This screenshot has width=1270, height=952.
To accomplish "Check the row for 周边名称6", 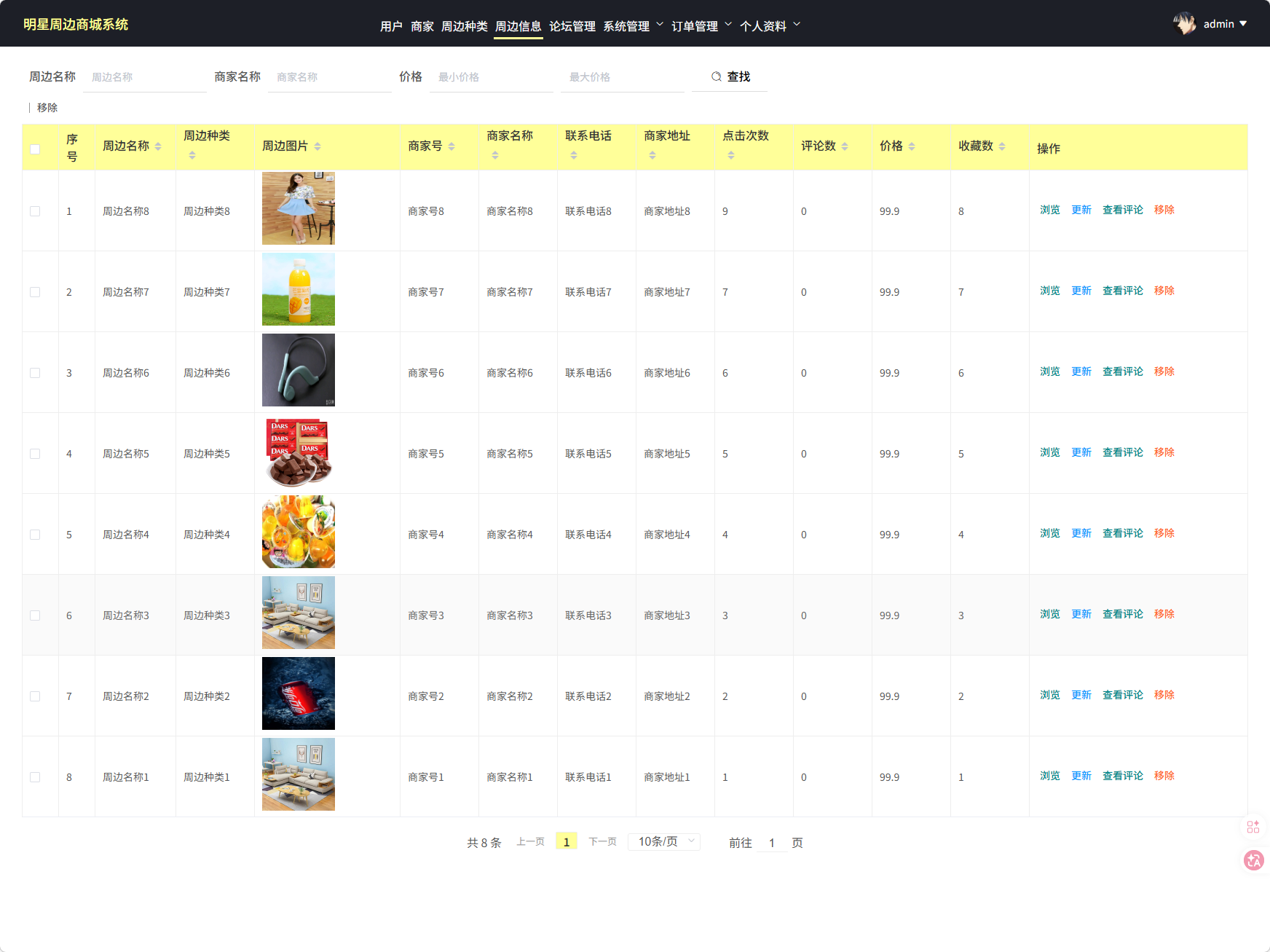I will [35, 373].
